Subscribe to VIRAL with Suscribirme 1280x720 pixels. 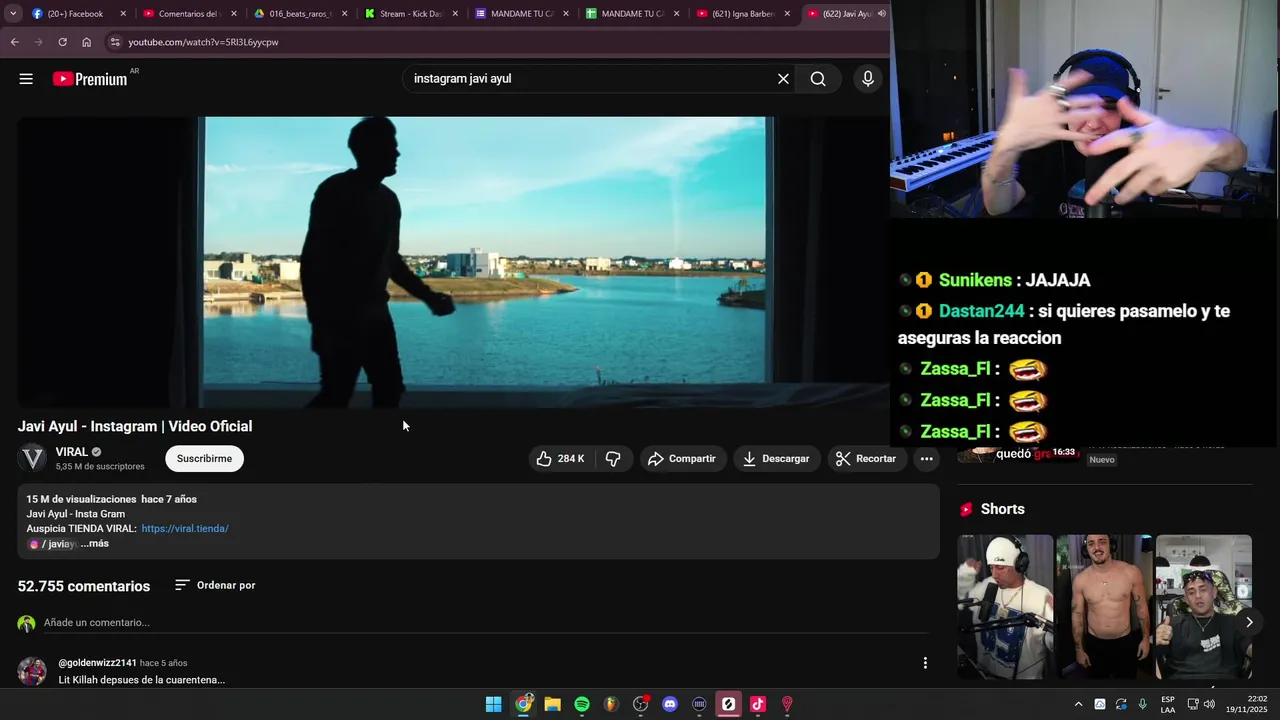point(204,458)
